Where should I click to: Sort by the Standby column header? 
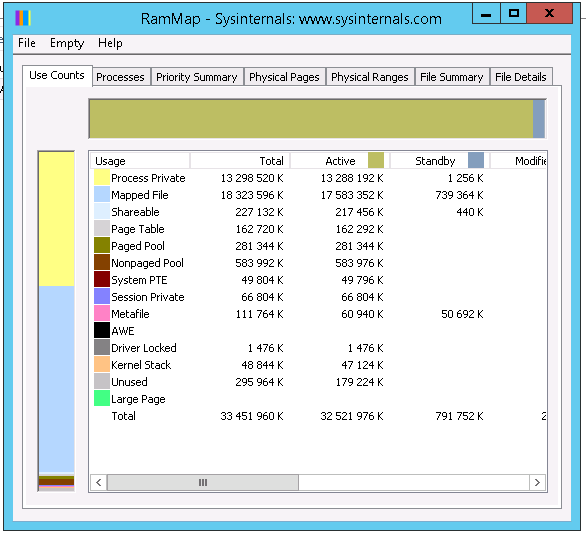click(x=440, y=161)
